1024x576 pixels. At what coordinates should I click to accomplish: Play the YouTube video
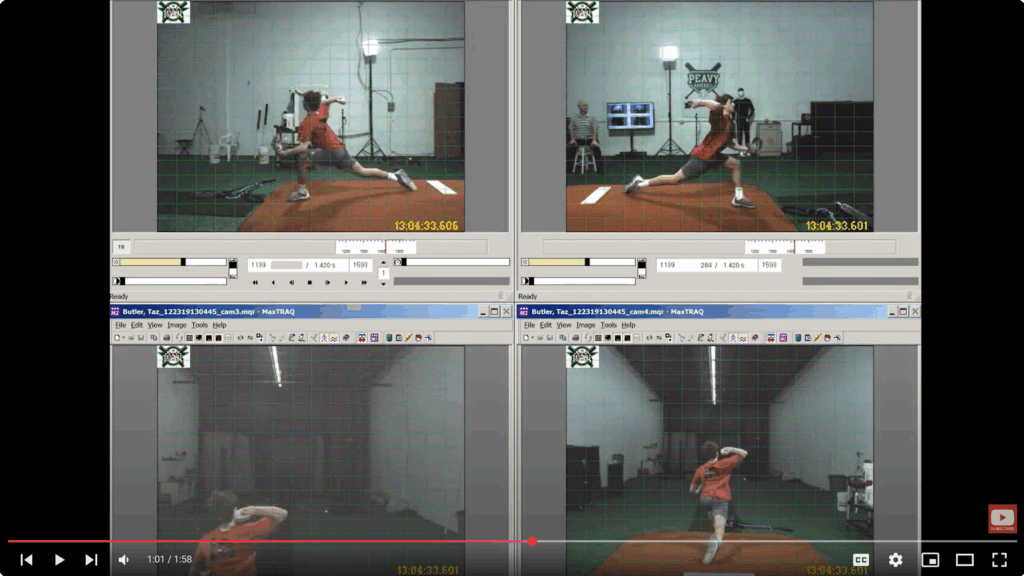[x=59, y=560]
